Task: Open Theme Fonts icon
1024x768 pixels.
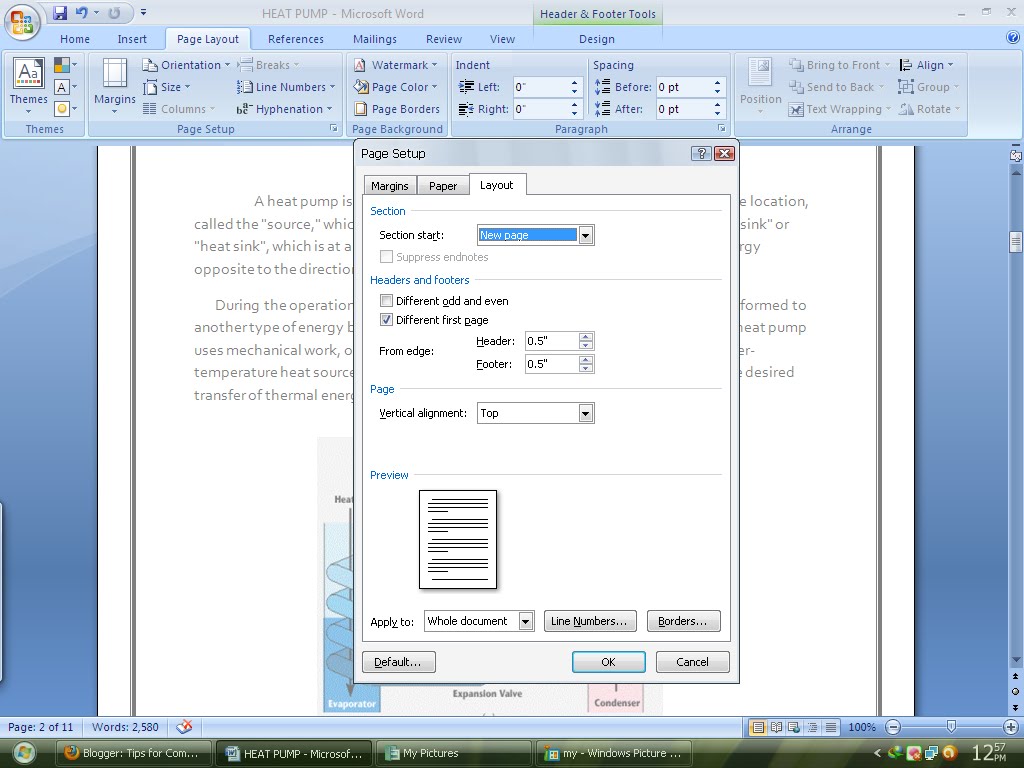Action: (x=65, y=87)
